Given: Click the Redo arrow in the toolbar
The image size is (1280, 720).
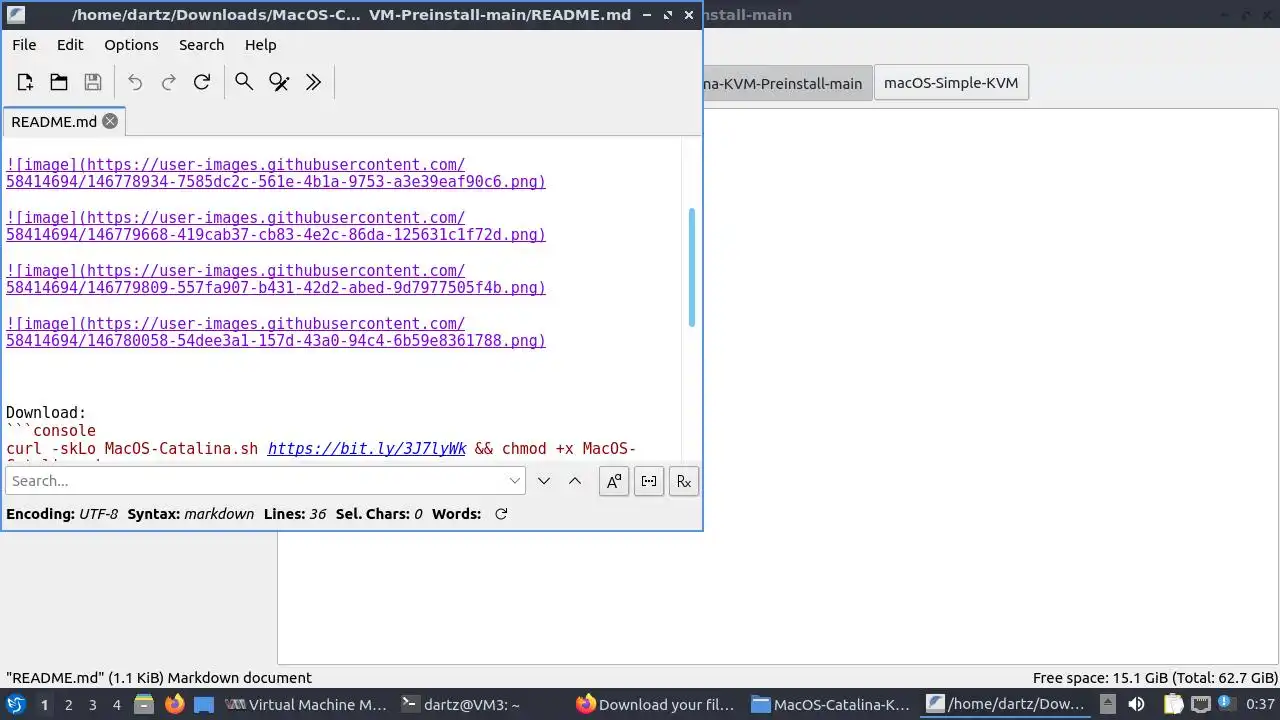Looking at the screenshot, I should tap(169, 82).
